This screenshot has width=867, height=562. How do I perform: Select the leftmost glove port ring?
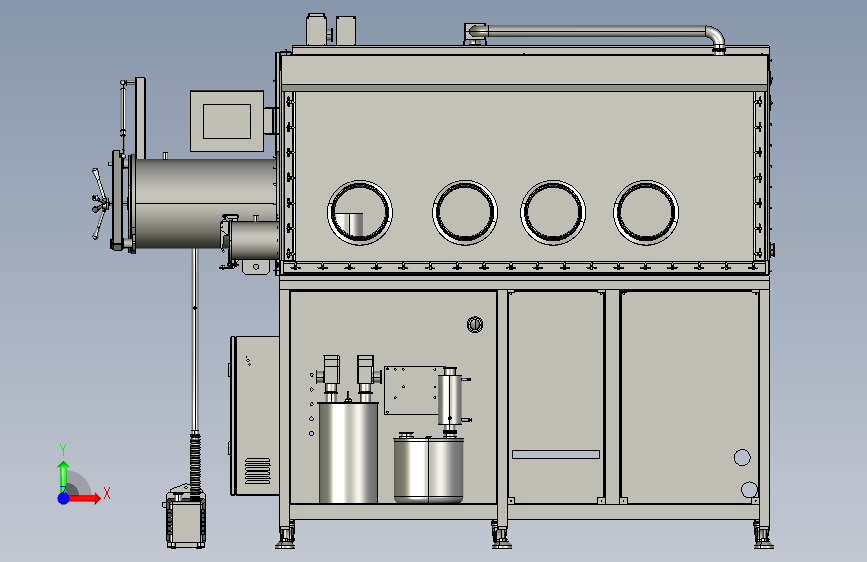tap(360, 212)
